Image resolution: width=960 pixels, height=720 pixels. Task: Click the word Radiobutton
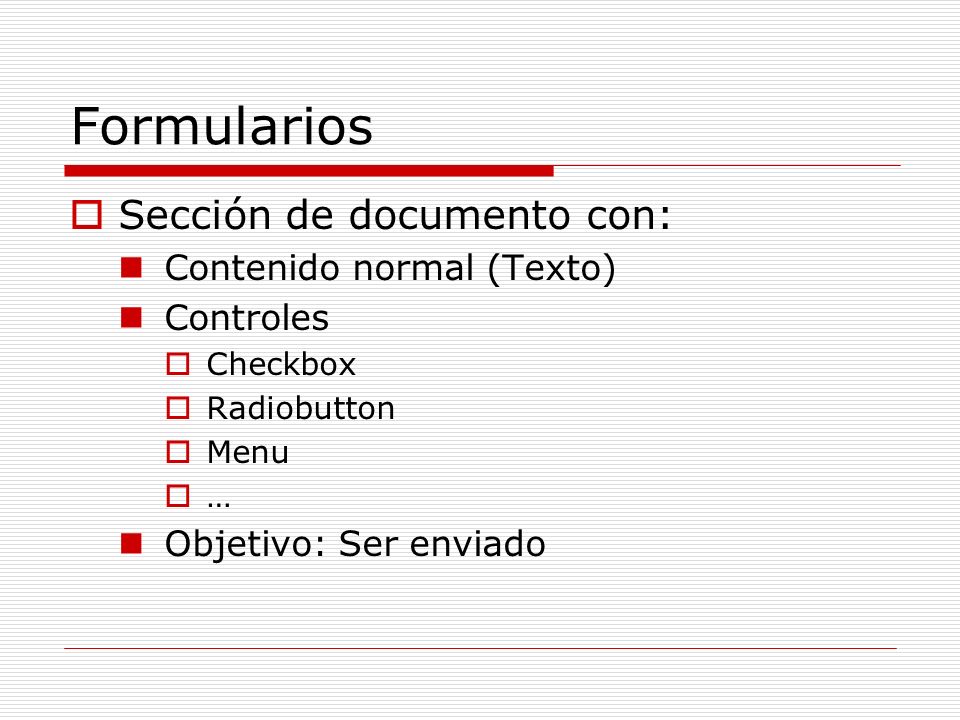coord(301,408)
